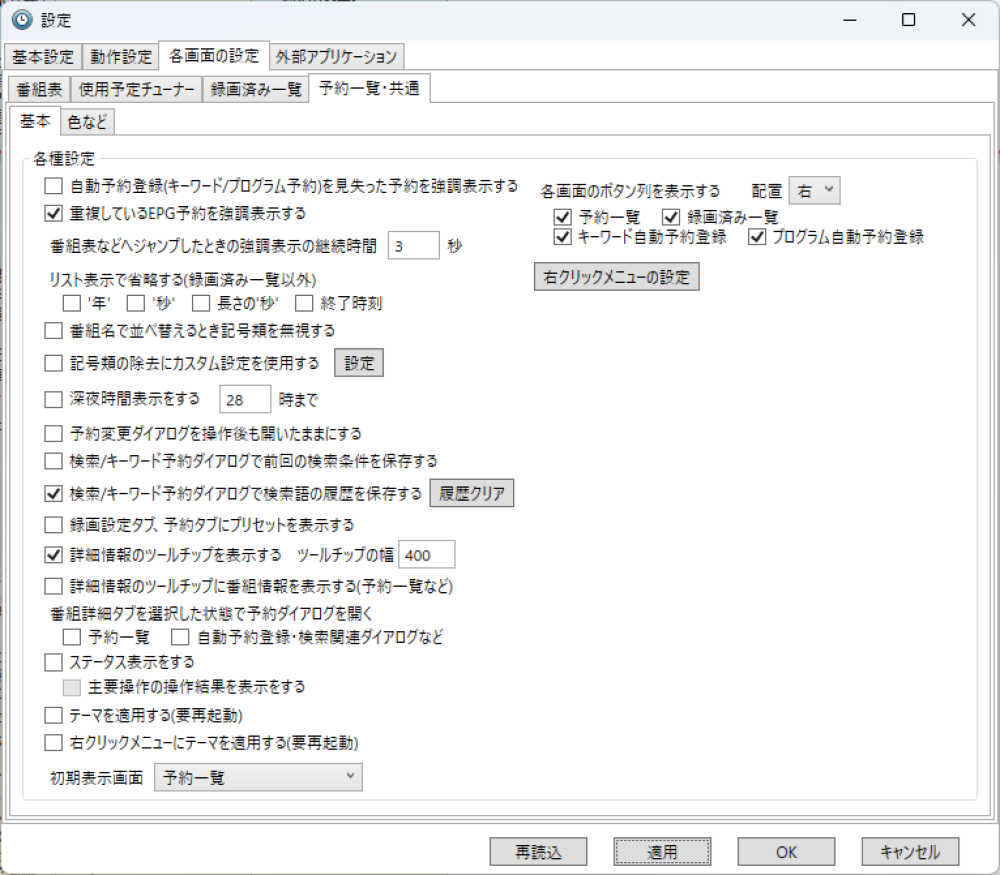Enable 前回の検索条件を保存する checkbox
Image resolution: width=1000 pixels, height=875 pixels.
click(x=54, y=460)
